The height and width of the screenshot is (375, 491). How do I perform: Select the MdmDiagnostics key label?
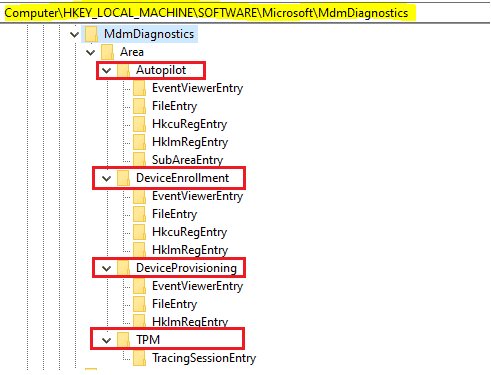click(x=149, y=34)
